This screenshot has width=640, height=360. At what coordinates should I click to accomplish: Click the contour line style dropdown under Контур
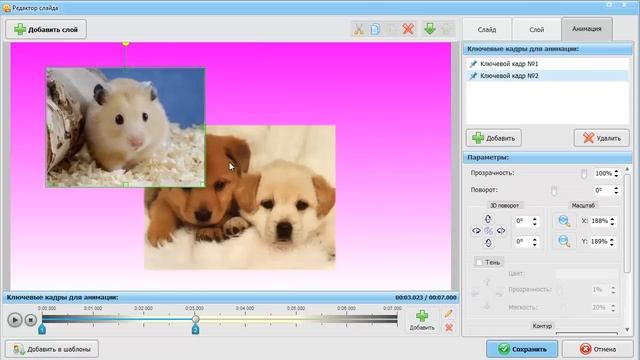(x=587, y=333)
